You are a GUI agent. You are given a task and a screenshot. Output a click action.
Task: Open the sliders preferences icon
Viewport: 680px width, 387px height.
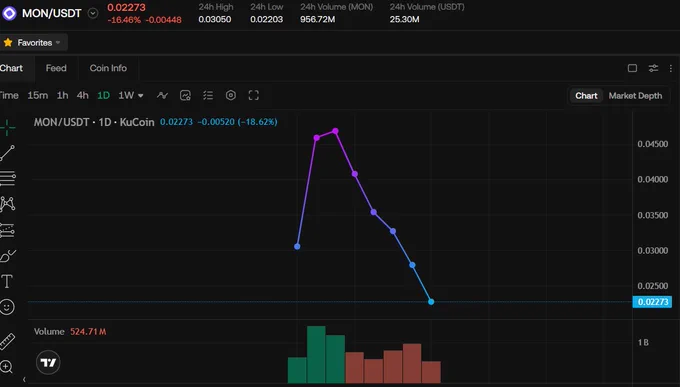click(x=653, y=68)
